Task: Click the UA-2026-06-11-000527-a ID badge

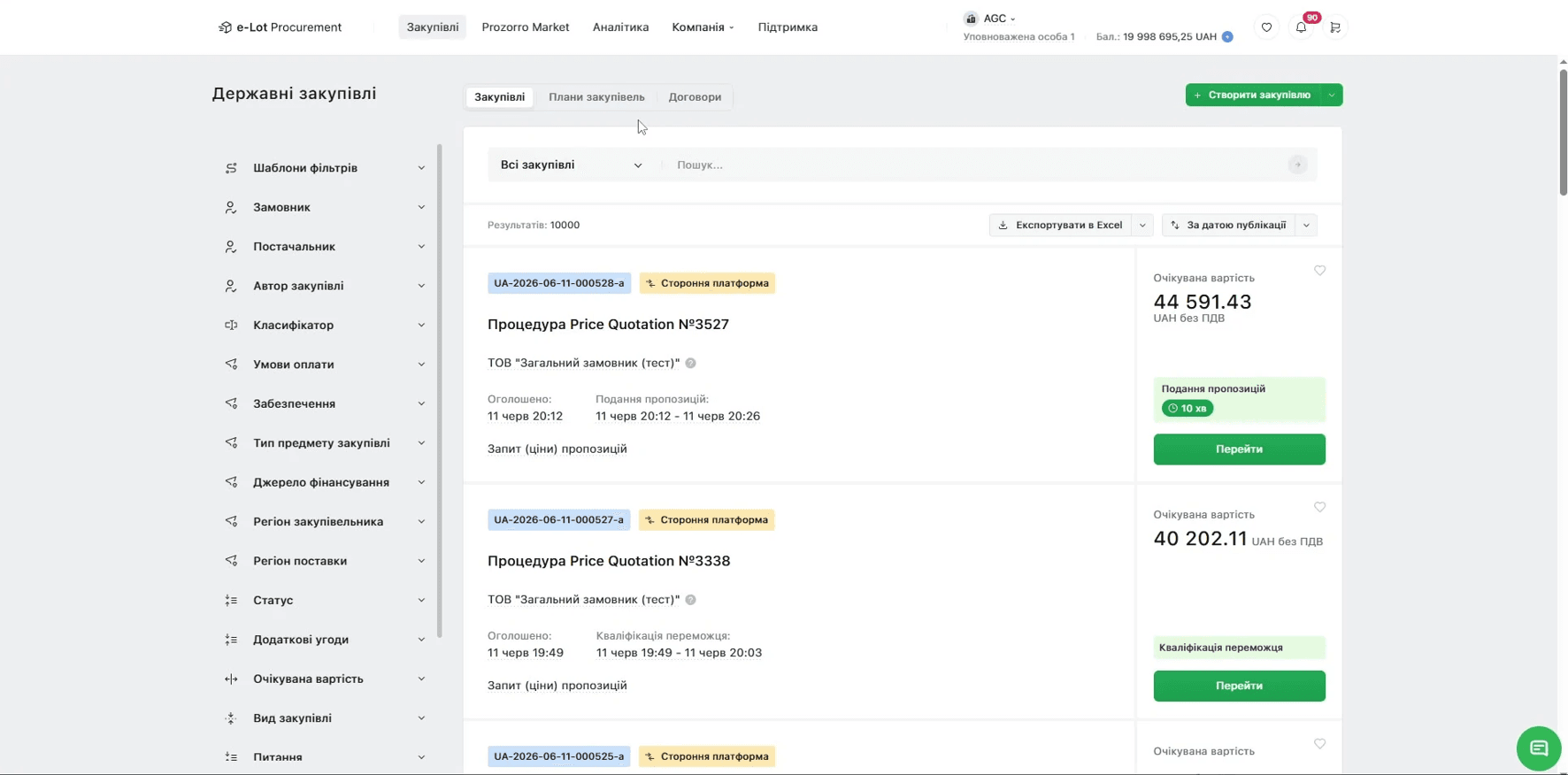Action: (x=558, y=520)
